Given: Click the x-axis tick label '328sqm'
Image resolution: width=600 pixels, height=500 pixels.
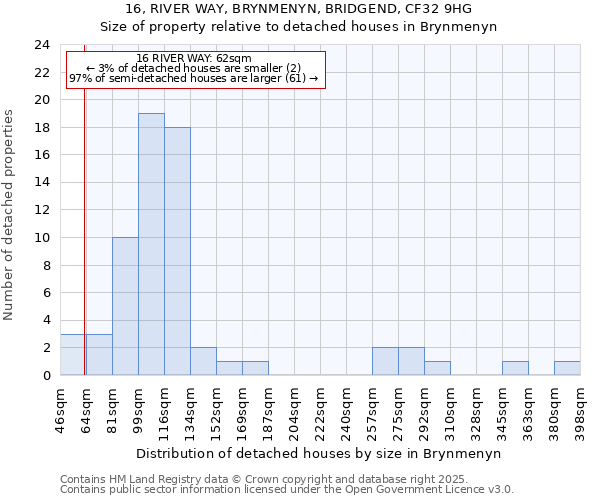Looking at the screenshot, I should 476,415.
